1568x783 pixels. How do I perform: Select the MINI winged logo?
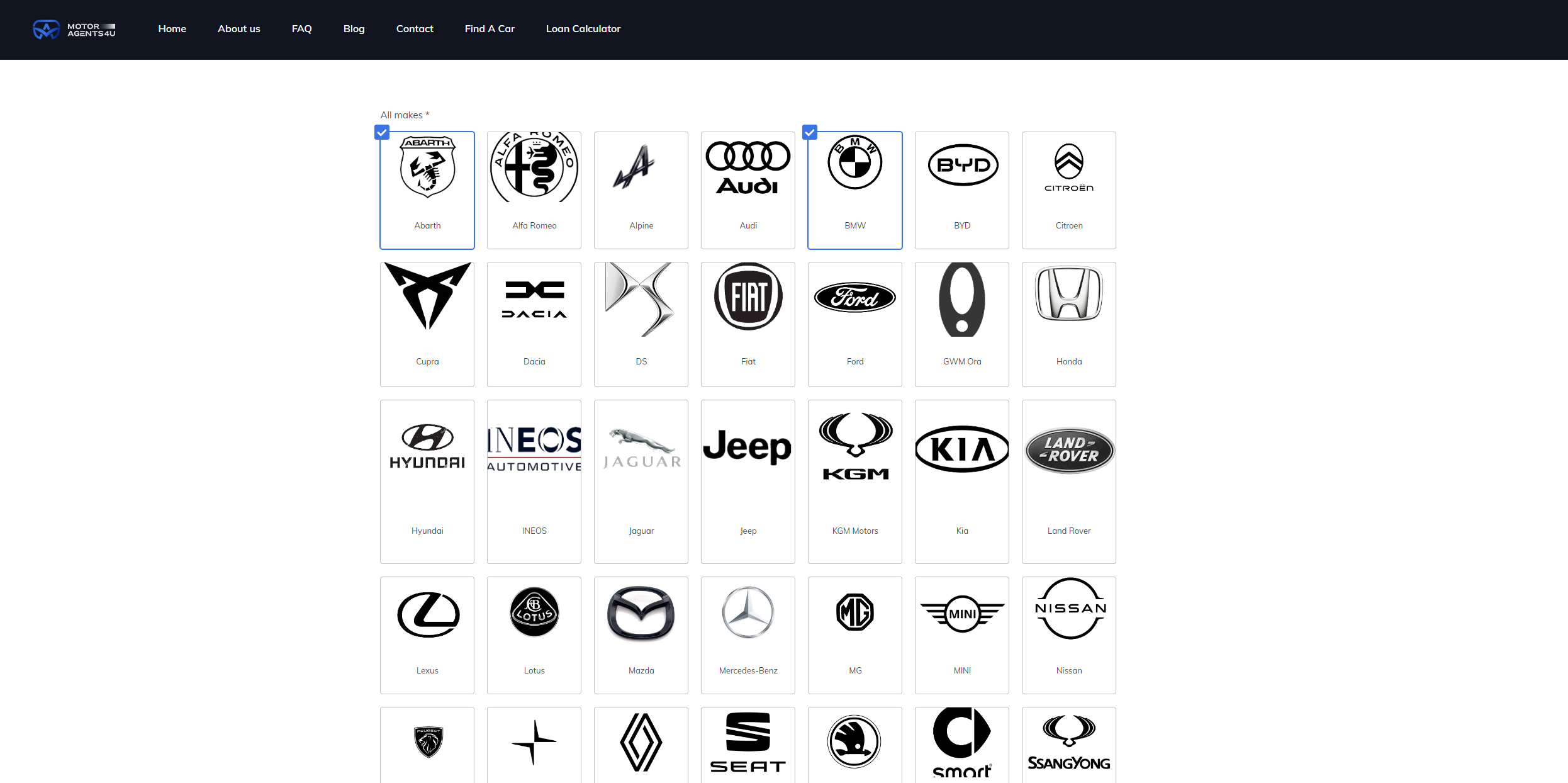[962, 614]
